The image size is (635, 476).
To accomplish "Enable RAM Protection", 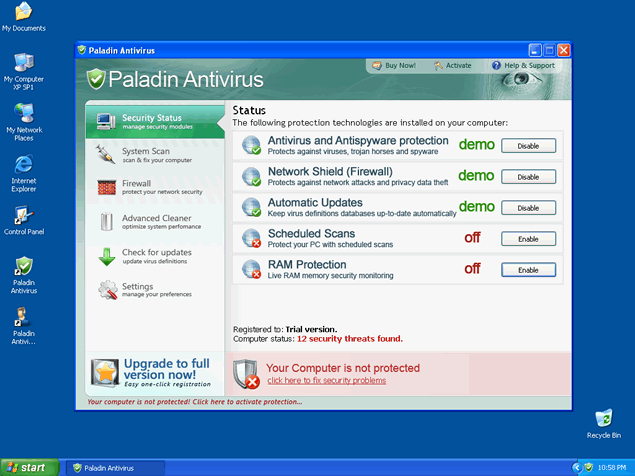I will click(528, 270).
